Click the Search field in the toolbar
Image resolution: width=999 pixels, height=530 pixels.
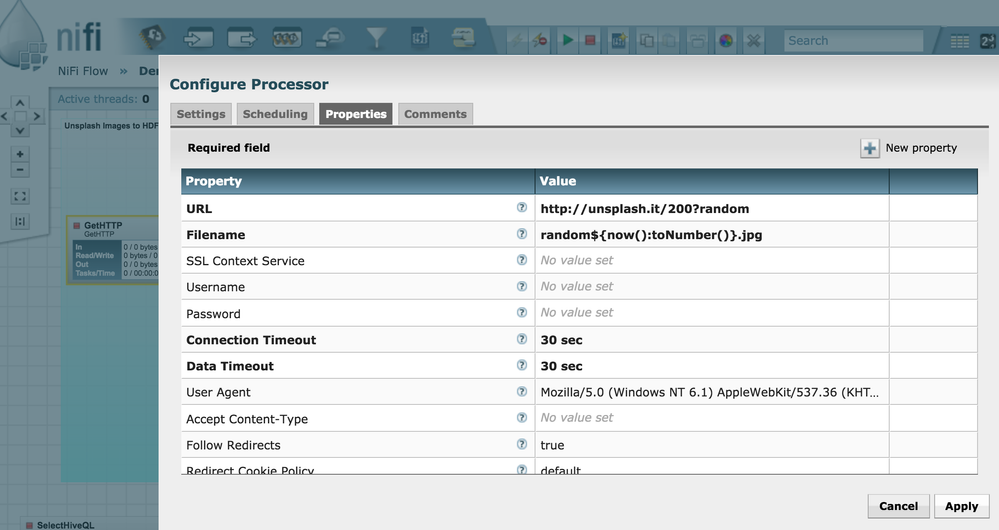tap(852, 41)
